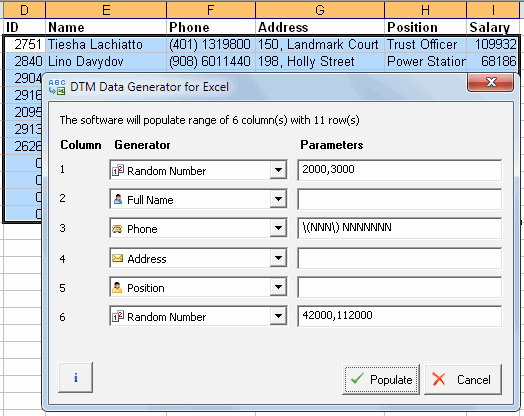Click the Populate button
The height and width of the screenshot is (416, 524).
click(381, 380)
